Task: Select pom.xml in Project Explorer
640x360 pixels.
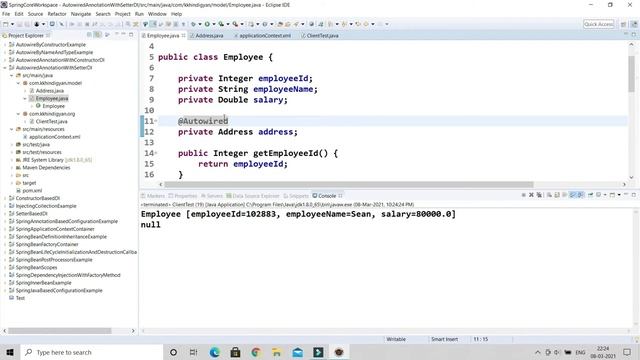Action: click(32, 191)
